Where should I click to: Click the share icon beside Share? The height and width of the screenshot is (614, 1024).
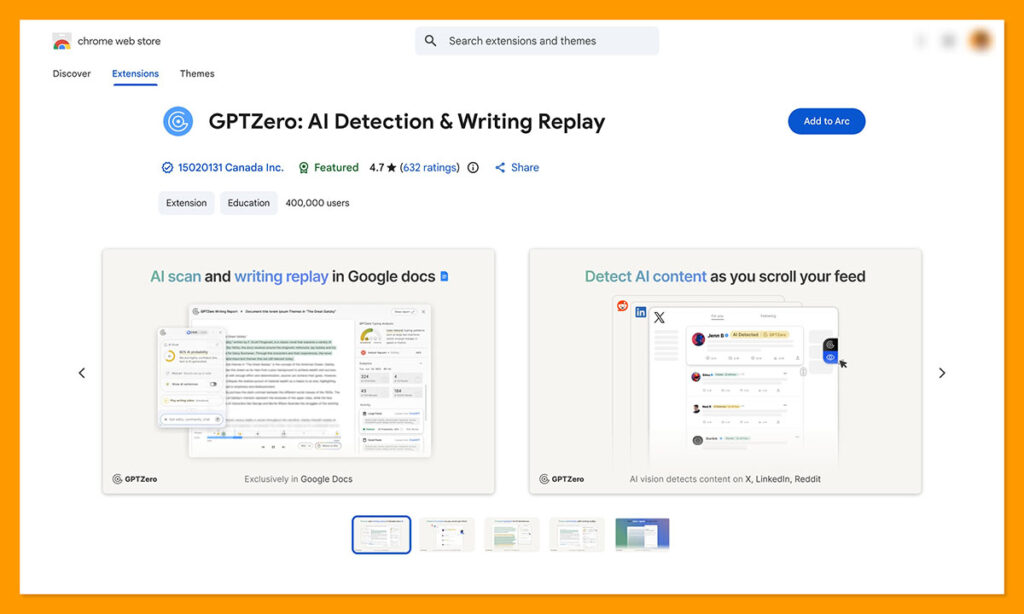(x=500, y=168)
